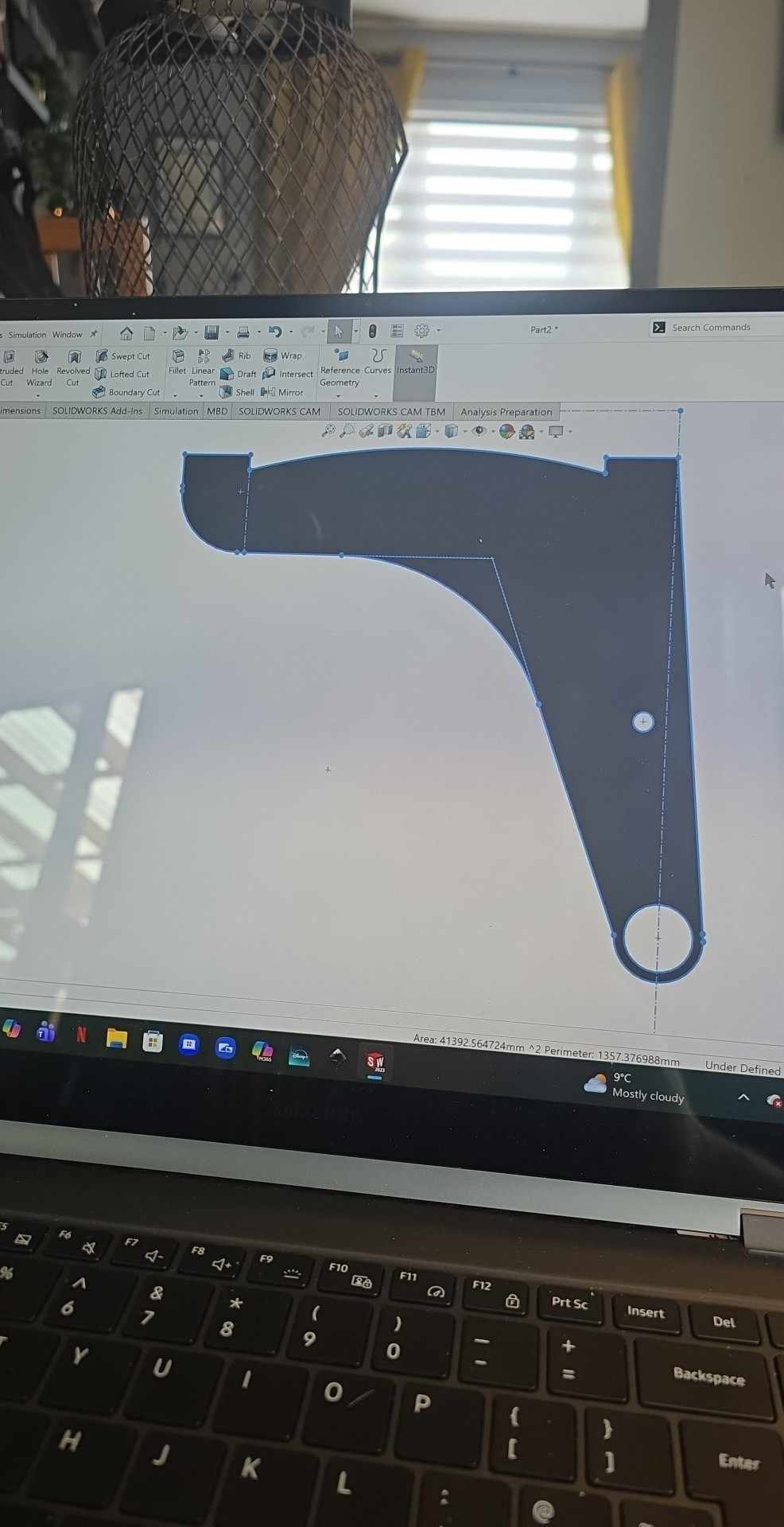Image resolution: width=784 pixels, height=1527 pixels.
Task: Expand the Fillet dropdown arrow
Action: pyautogui.click(x=176, y=395)
